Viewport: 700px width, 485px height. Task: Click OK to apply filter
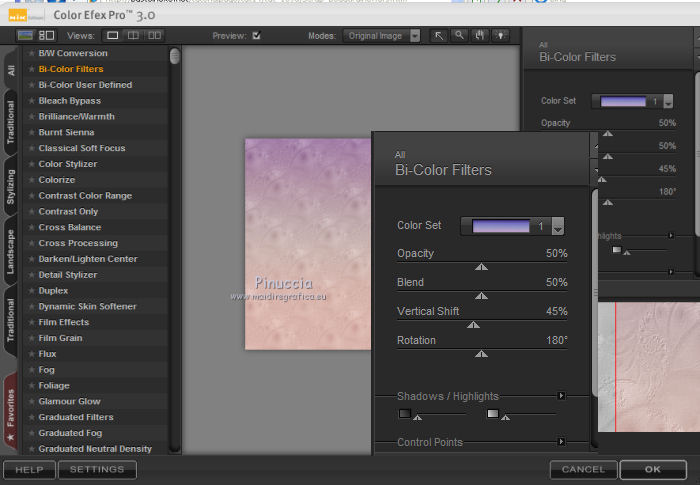[x=653, y=469]
